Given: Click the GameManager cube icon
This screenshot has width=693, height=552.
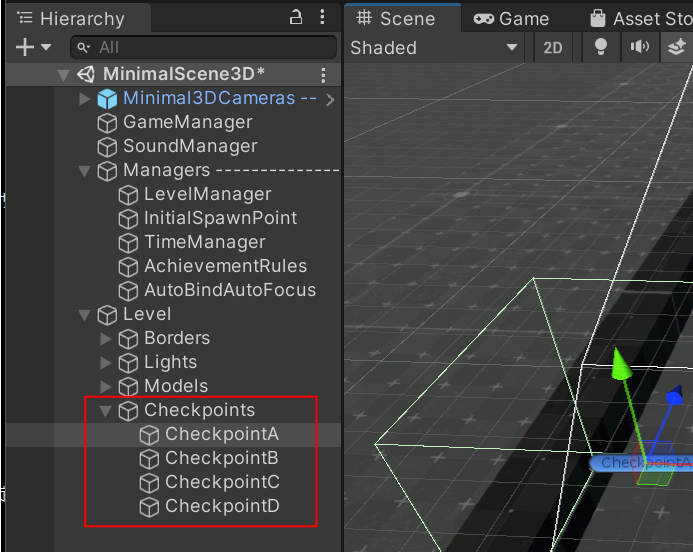Looking at the screenshot, I should tap(107, 123).
